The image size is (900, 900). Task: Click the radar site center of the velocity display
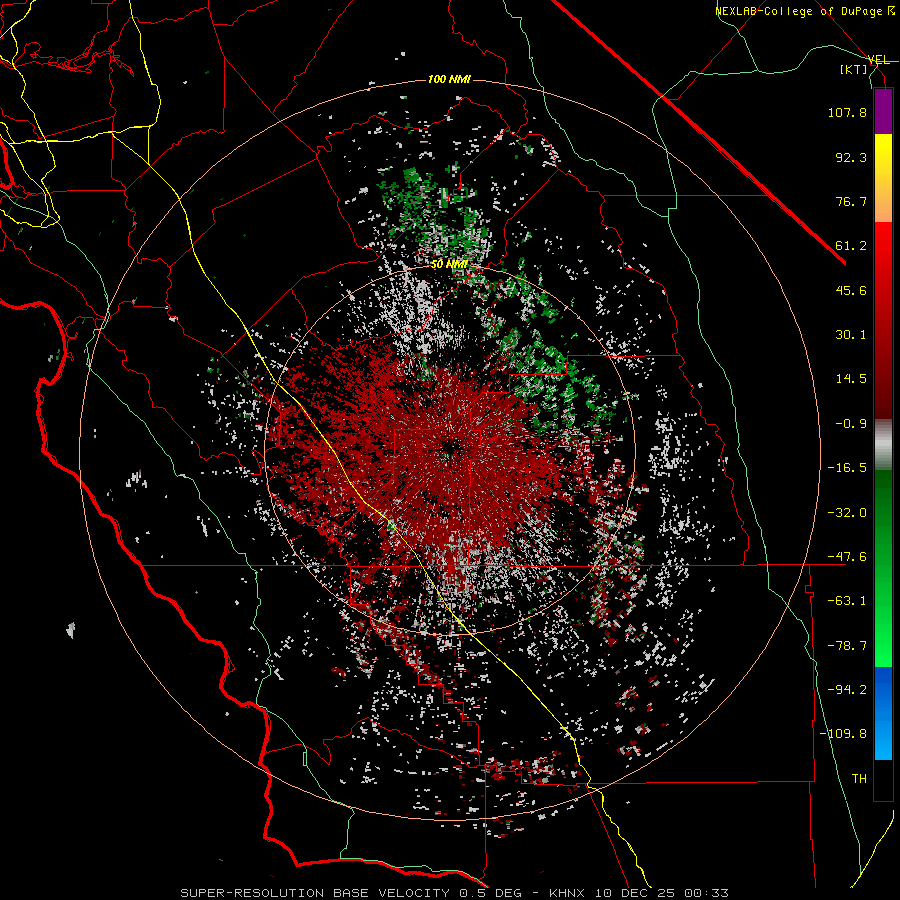tap(451, 447)
